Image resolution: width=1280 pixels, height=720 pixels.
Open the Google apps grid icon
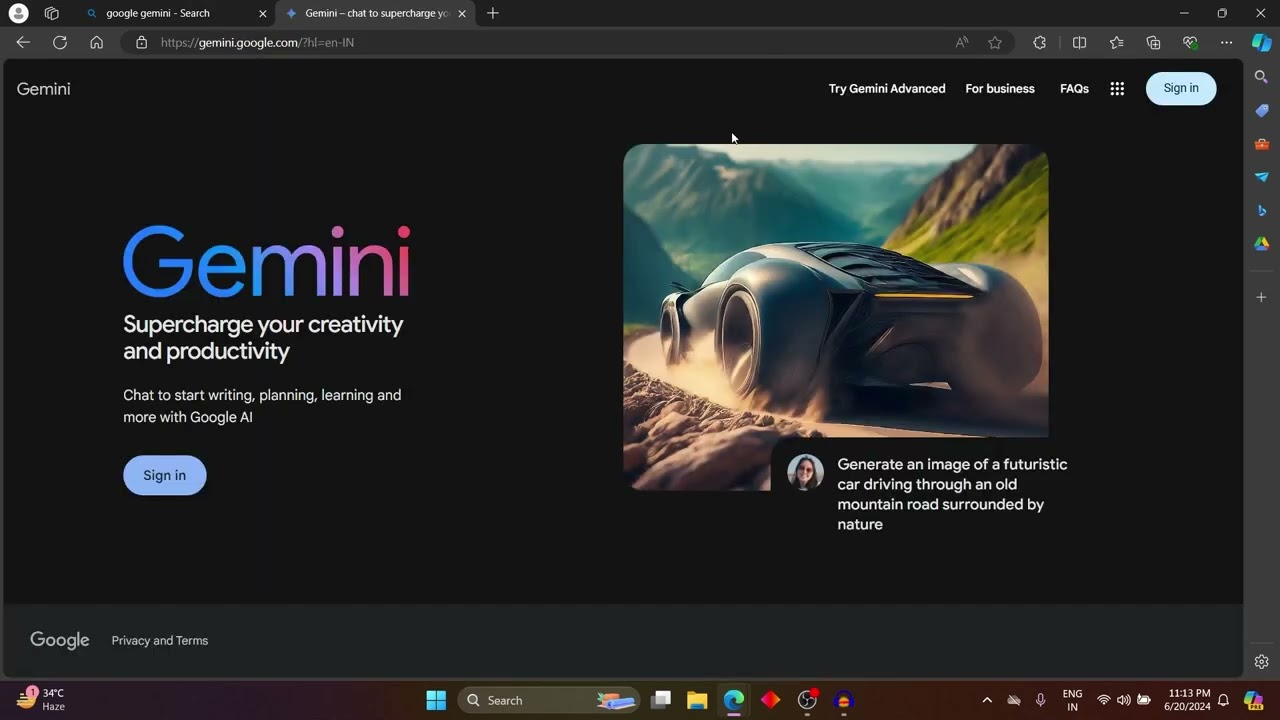tap(1117, 89)
